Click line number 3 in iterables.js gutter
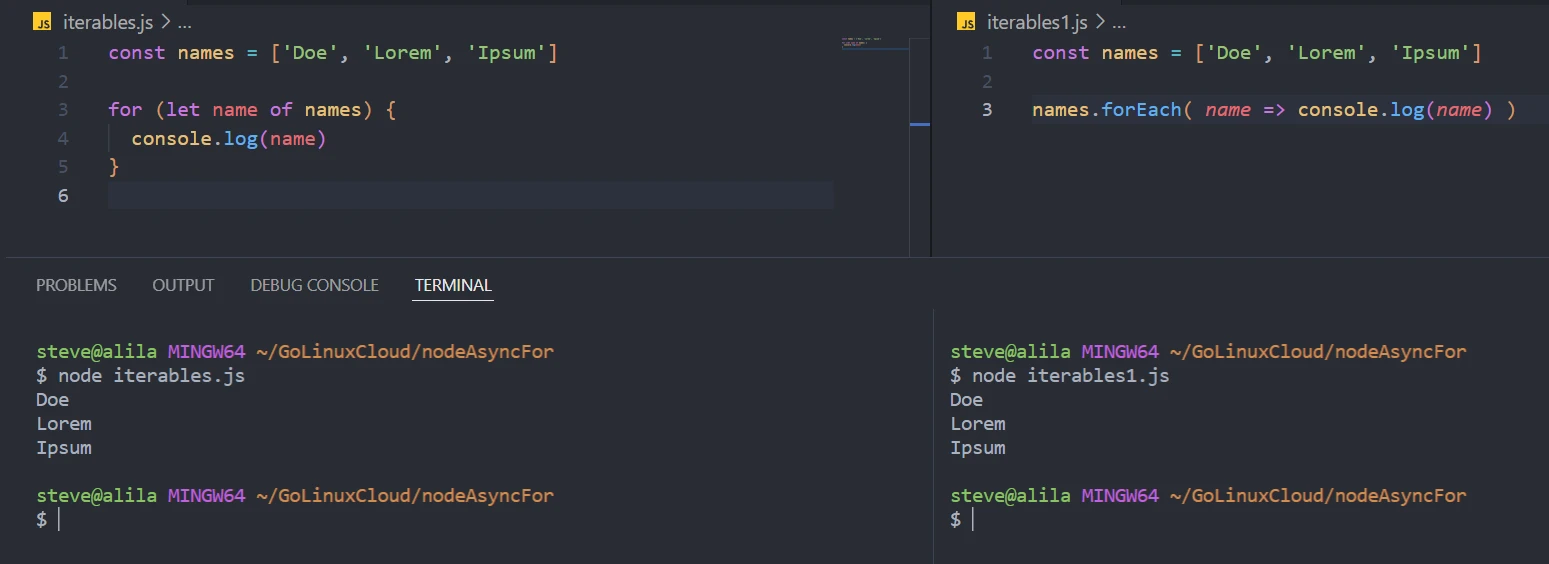Viewport: 1549px width, 564px height. coord(63,110)
